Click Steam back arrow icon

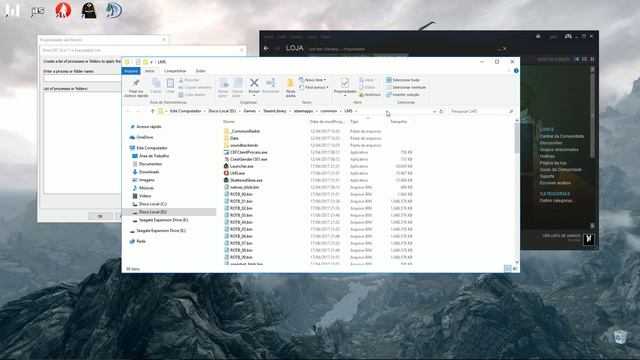pos(267,48)
